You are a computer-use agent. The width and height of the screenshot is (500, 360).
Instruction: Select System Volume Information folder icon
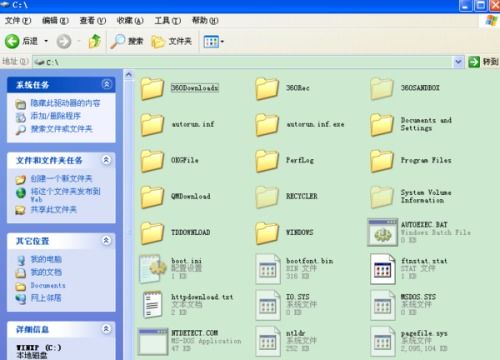coord(382,197)
